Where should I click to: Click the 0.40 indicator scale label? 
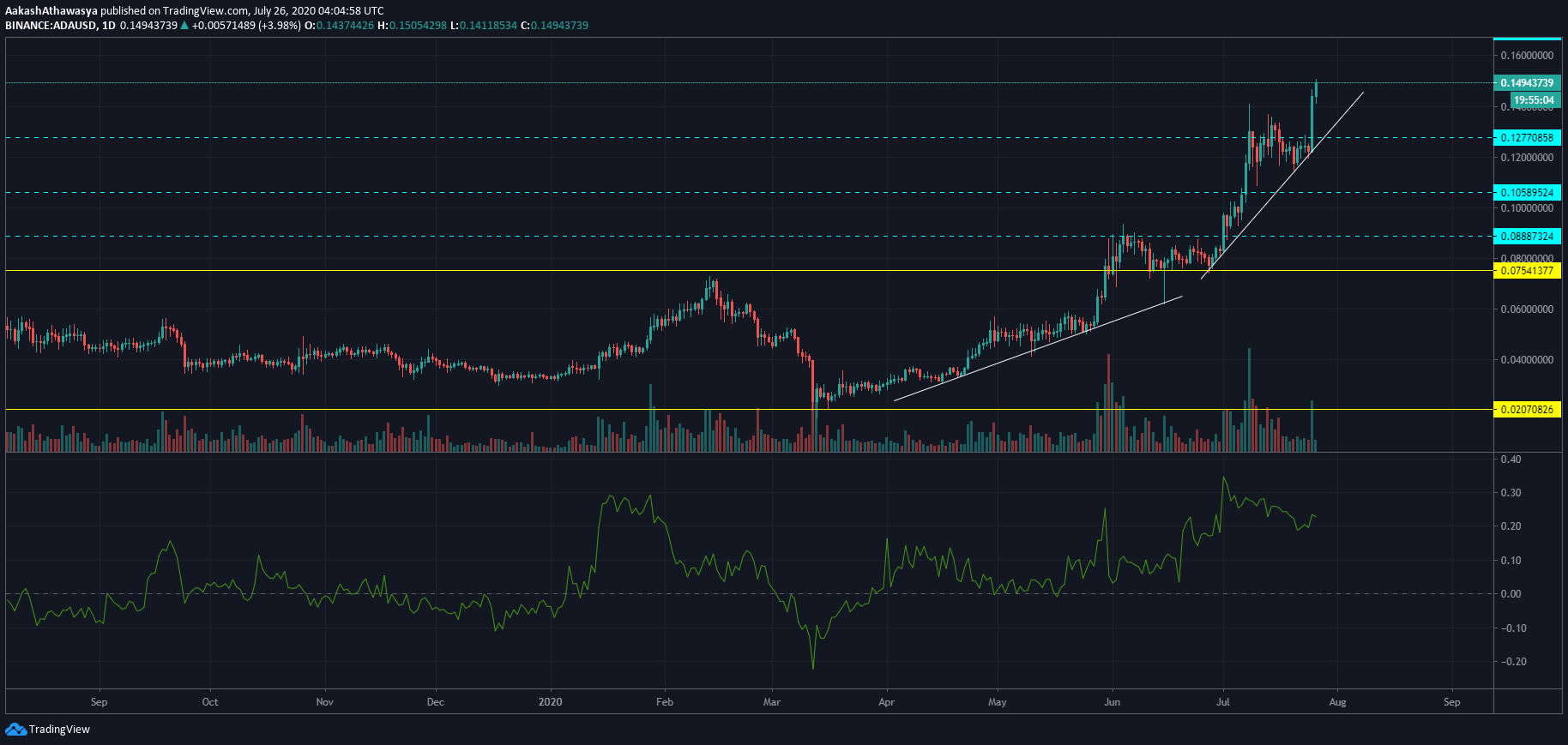(x=1511, y=460)
